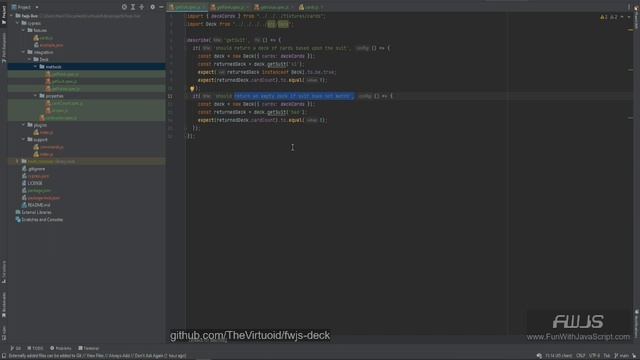
Task: Click the Collapse All icon in Project toolbar
Action: 142,7
